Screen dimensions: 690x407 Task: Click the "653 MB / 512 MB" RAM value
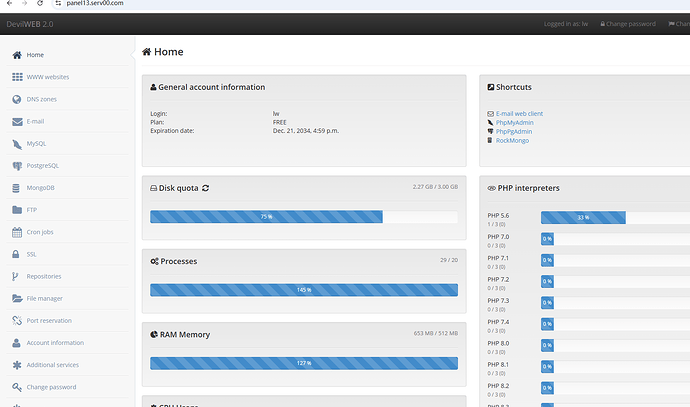[x=436, y=334]
